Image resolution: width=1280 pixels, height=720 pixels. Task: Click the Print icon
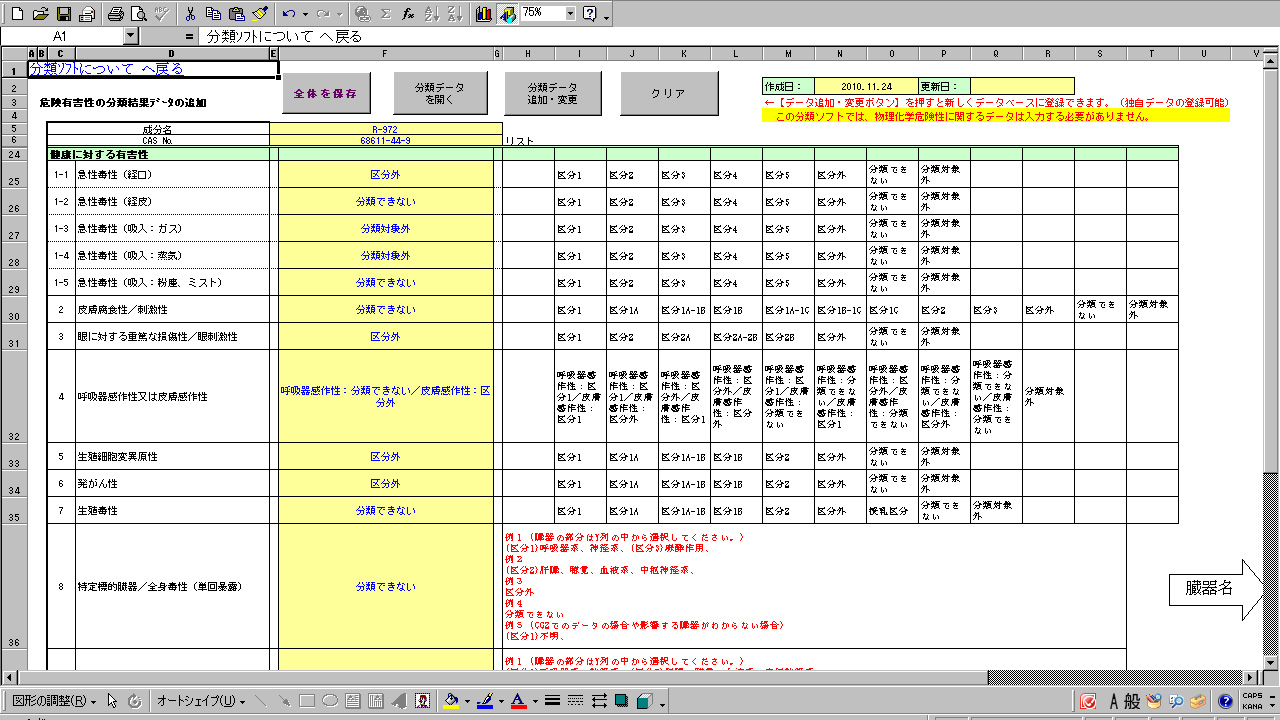116,14
